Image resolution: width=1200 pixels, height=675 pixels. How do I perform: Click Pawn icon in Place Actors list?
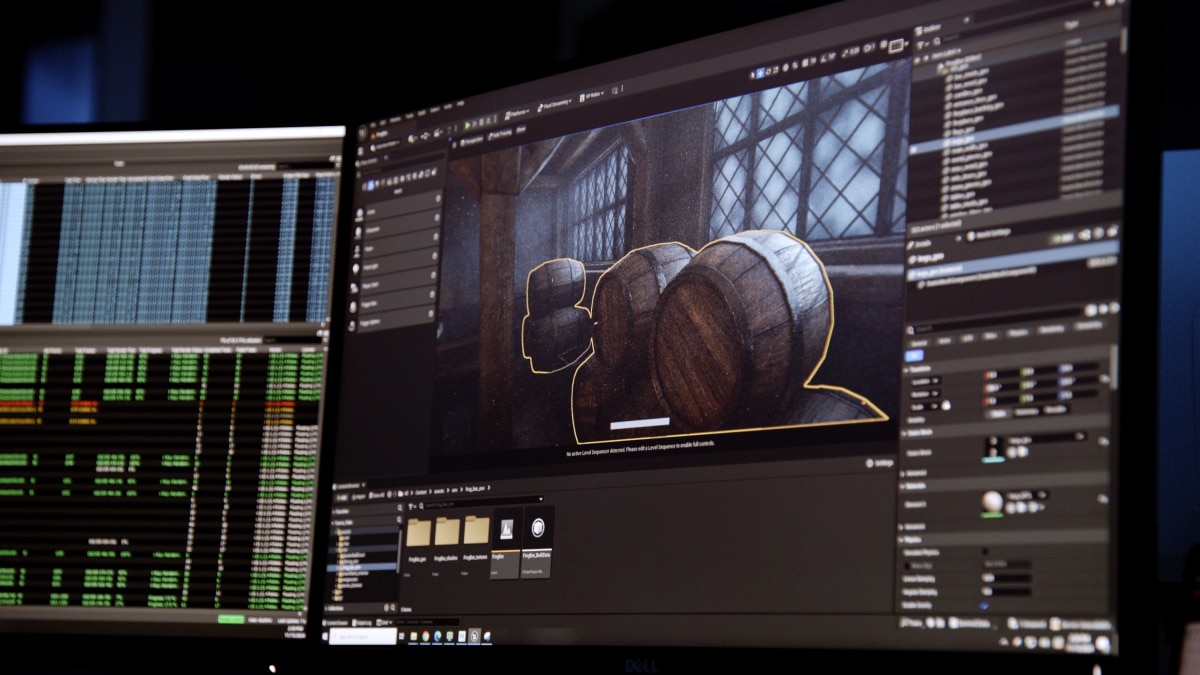357,251
